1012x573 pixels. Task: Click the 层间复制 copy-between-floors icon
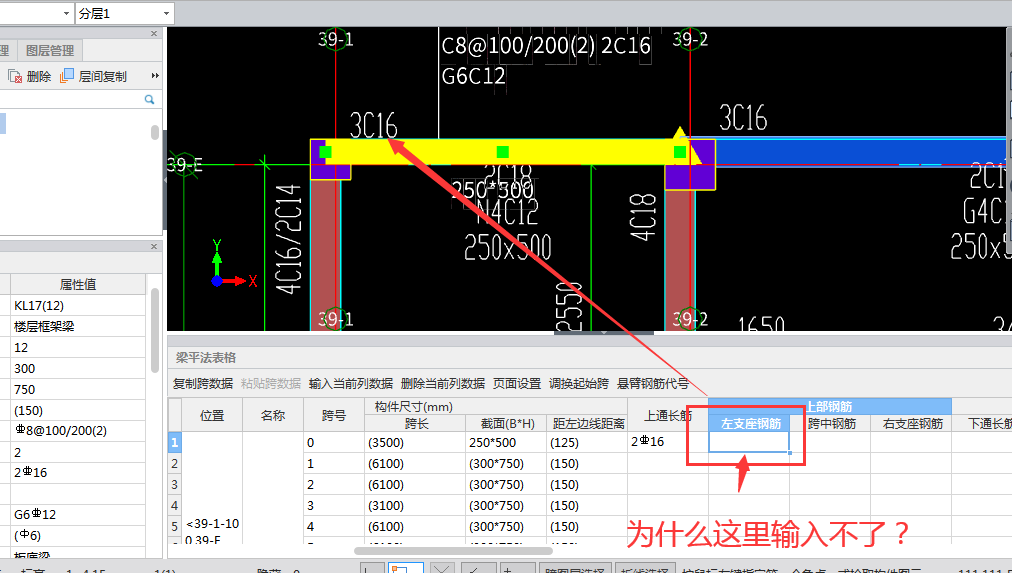(66, 76)
